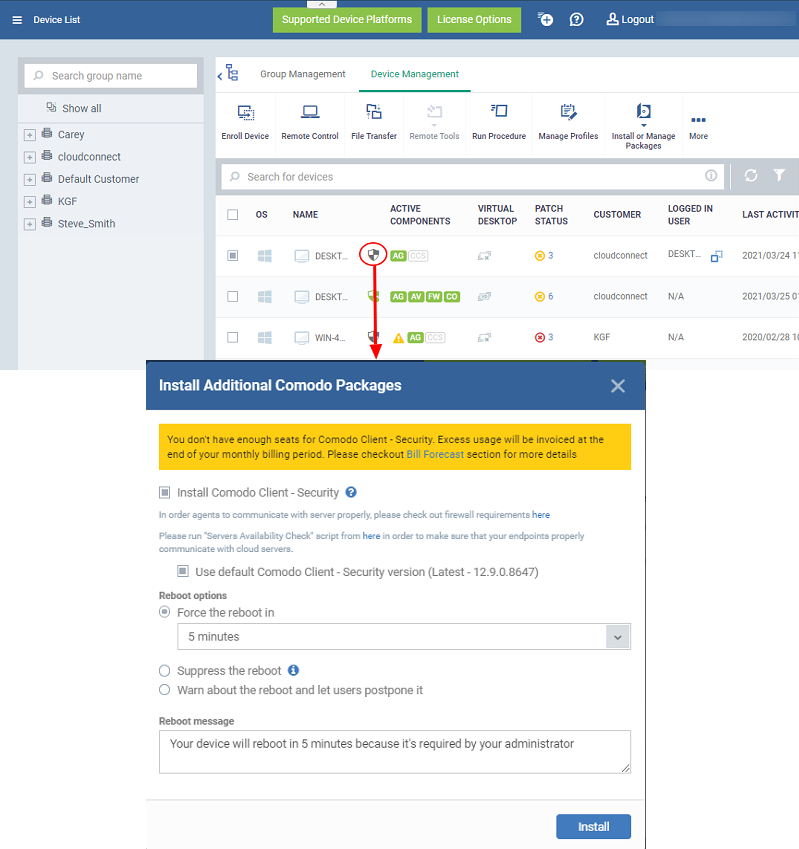The height and width of the screenshot is (849, 799).
Task: Tick the checkbox of the WIN-4 device row
Action: 233,337
